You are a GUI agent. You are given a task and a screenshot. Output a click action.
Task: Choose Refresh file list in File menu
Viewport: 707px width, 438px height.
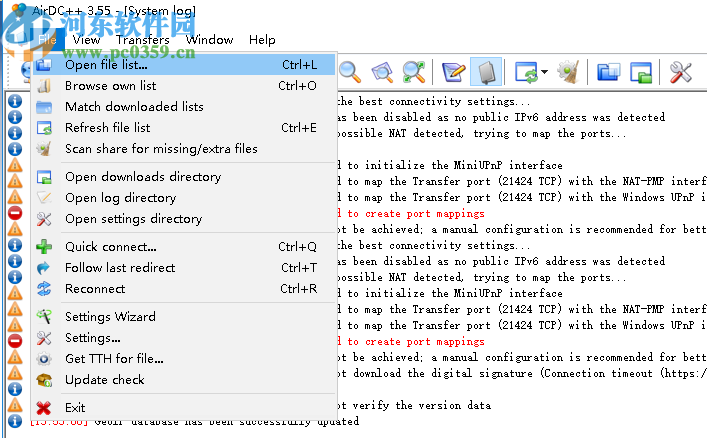184,128
